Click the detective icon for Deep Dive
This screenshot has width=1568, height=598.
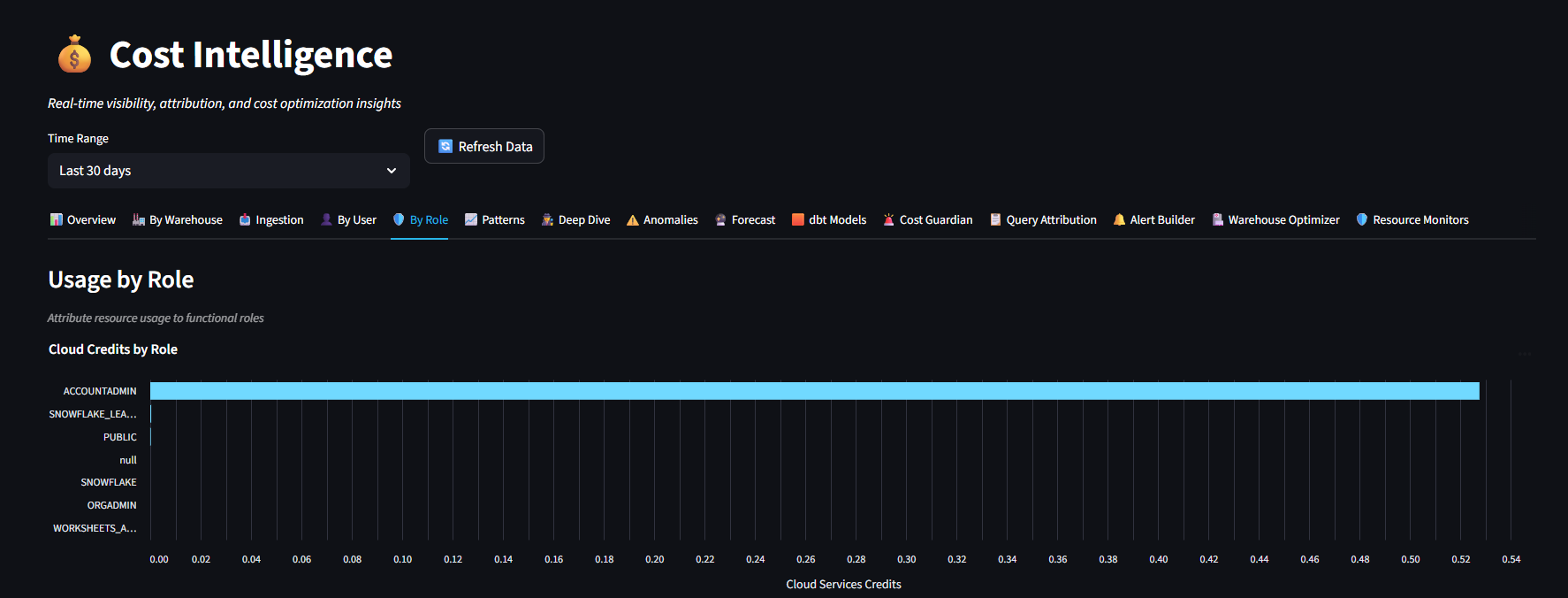(x=548, y=220)
